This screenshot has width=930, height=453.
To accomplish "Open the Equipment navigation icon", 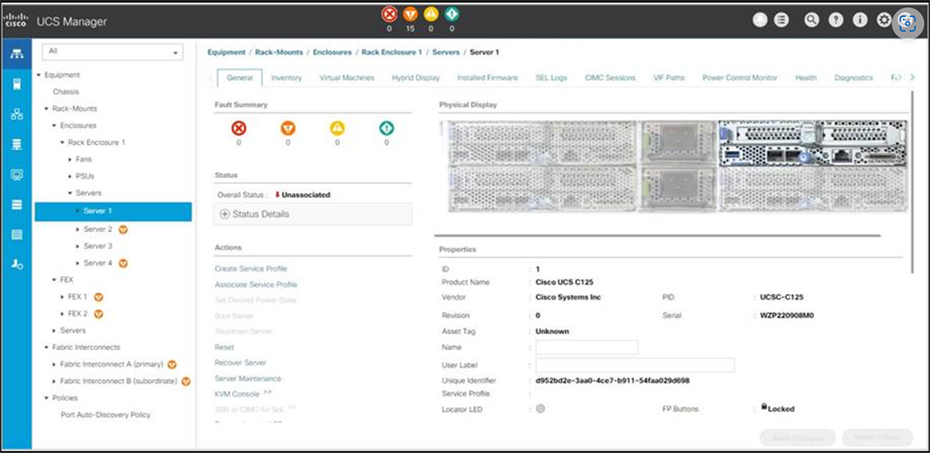I will click(x=17, y=55).
